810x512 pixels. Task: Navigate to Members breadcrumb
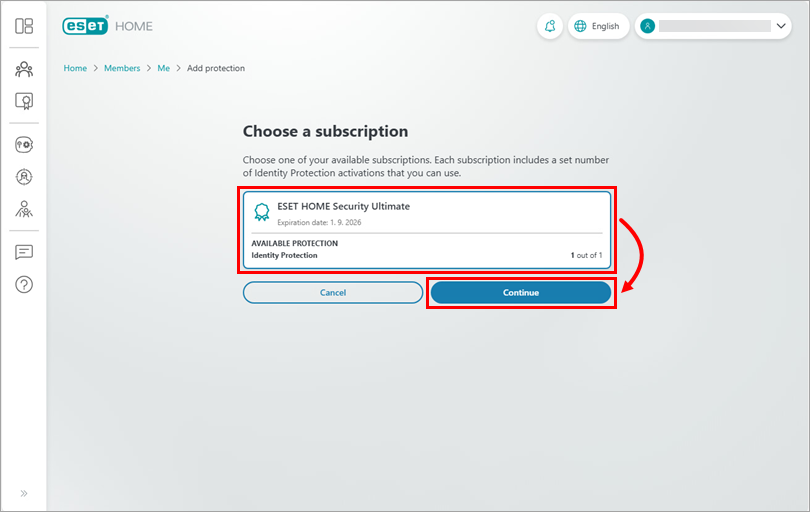click(x=122, y=68)
